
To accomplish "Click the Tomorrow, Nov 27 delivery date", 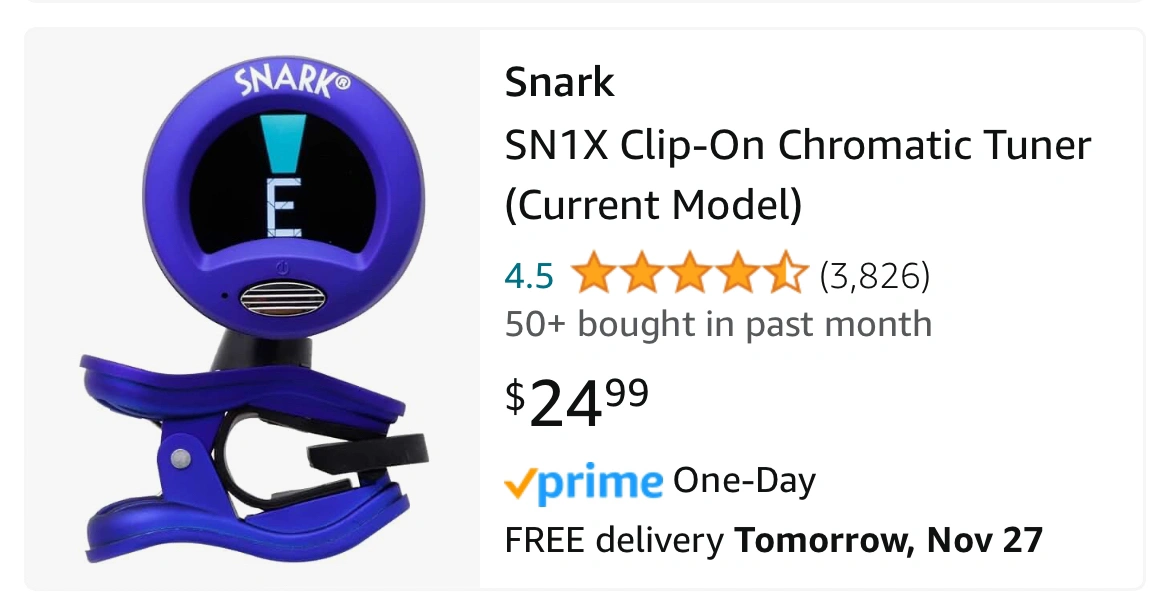I will point(888,540).
